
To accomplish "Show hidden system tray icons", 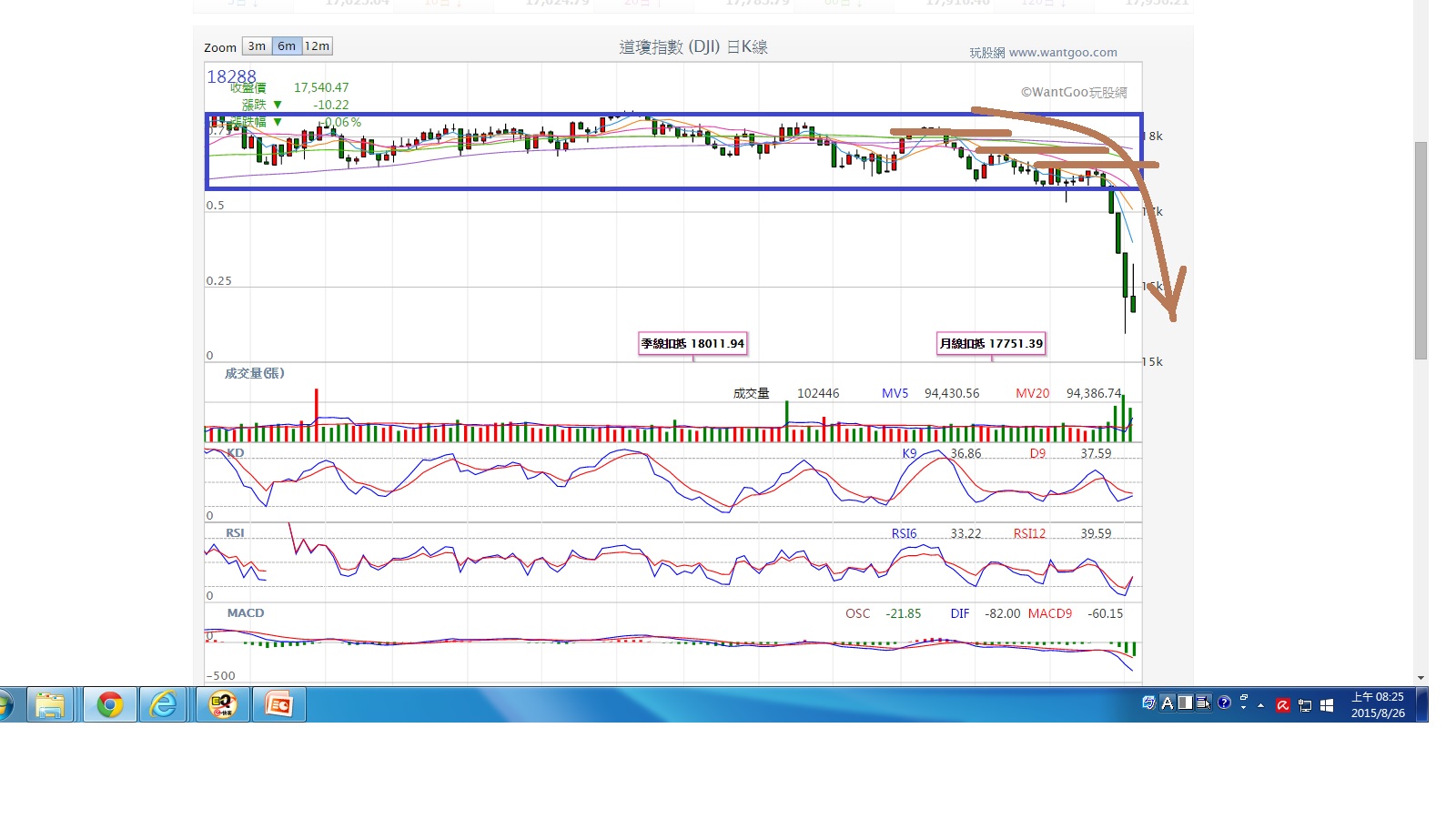I will [x=1260, y=705].
